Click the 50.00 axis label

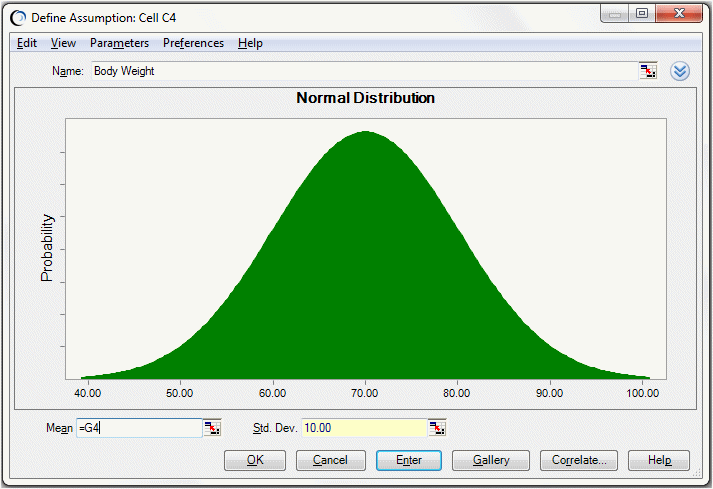(180, 393)
